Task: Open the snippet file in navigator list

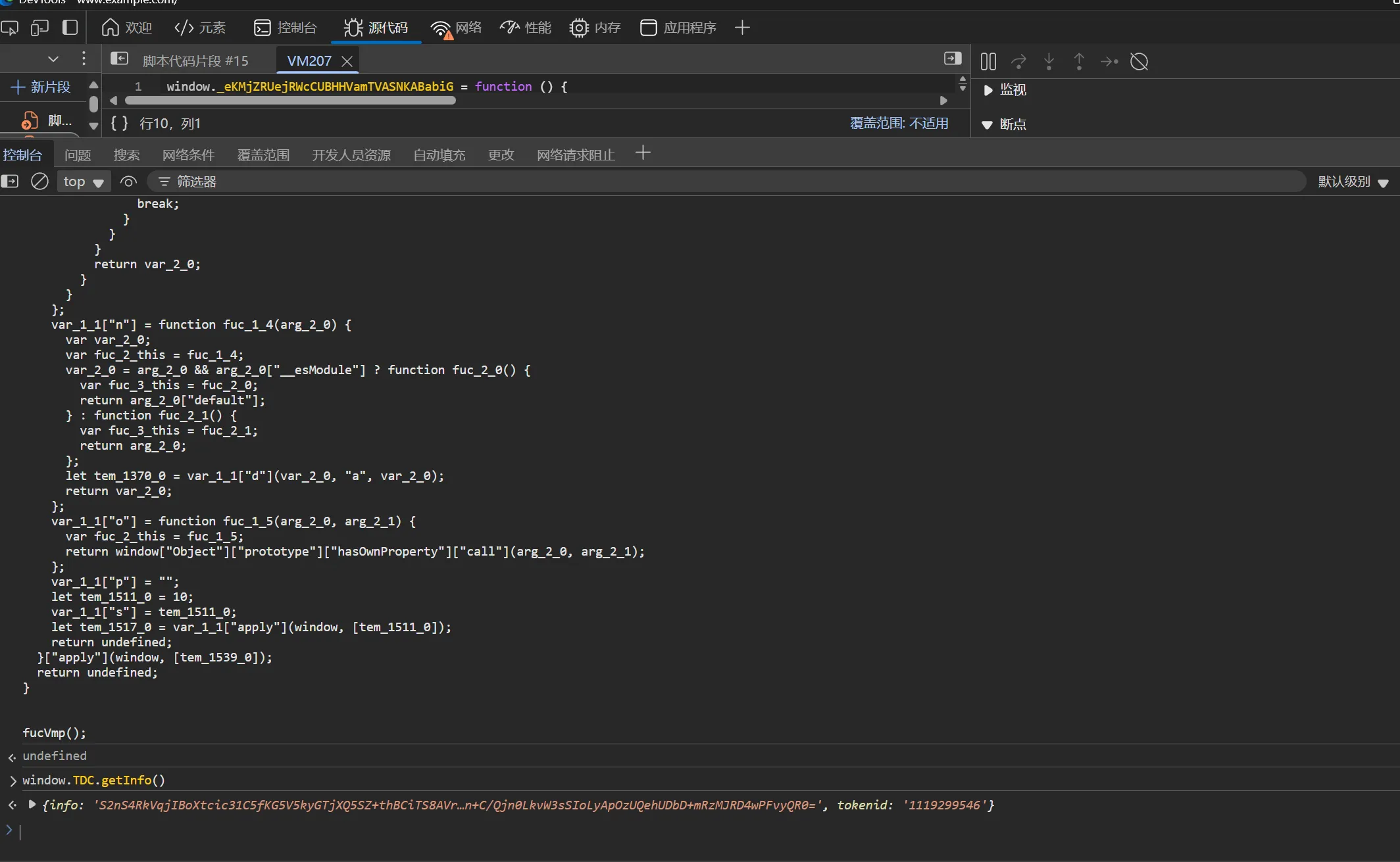Action: (47, 120)
